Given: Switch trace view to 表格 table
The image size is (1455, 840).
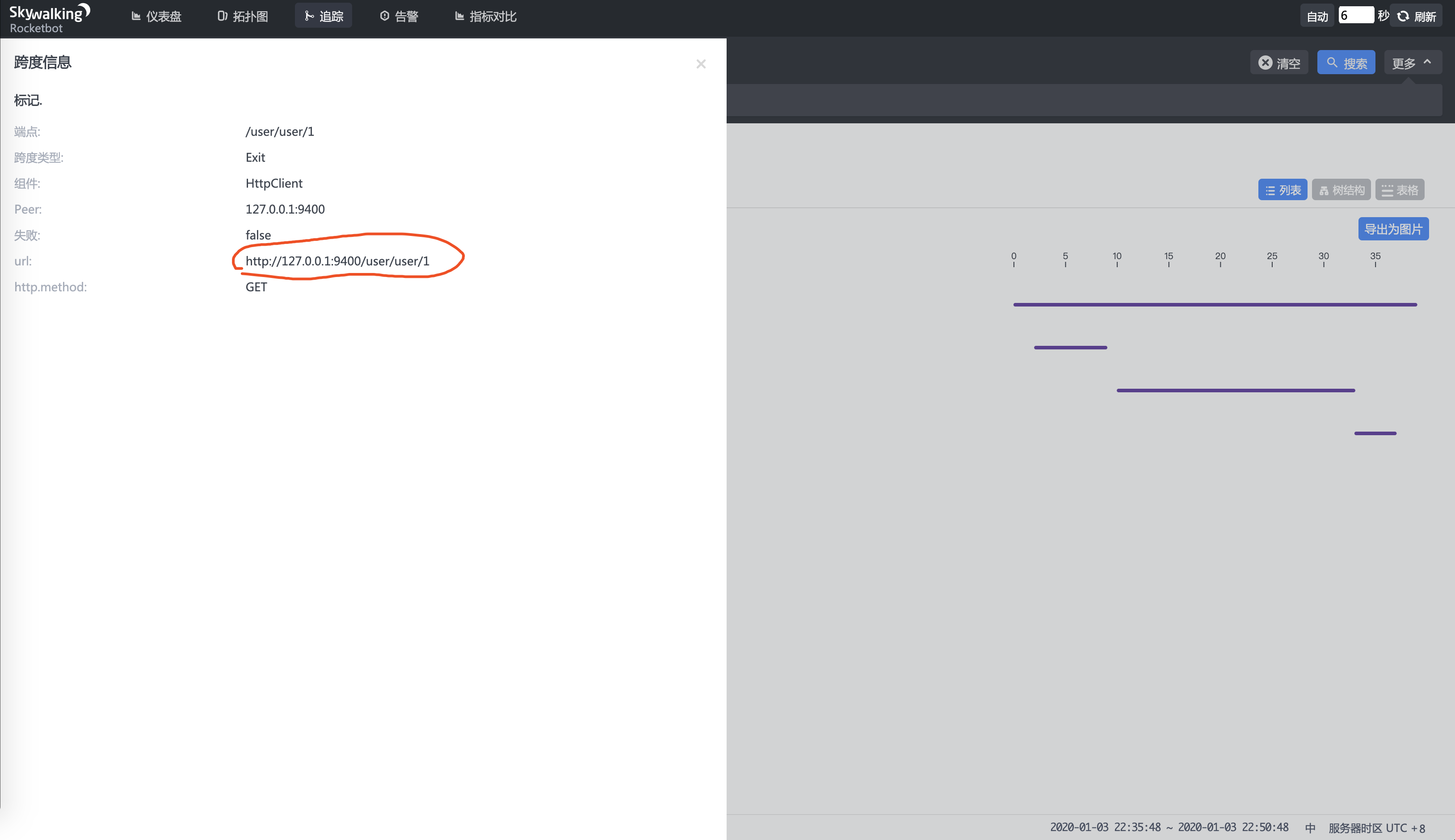Looking at the screenshot, I should click(x=1400, y=190).
